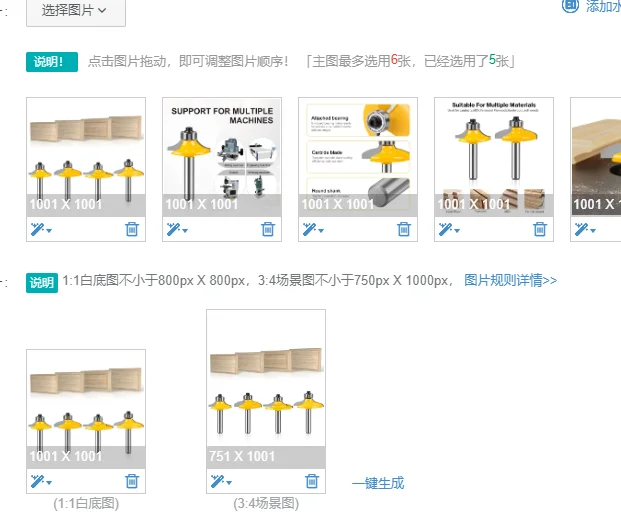This screenshot has width=621, height=521.
Task: Click the 说明! badge above main images
Action: 52,62
